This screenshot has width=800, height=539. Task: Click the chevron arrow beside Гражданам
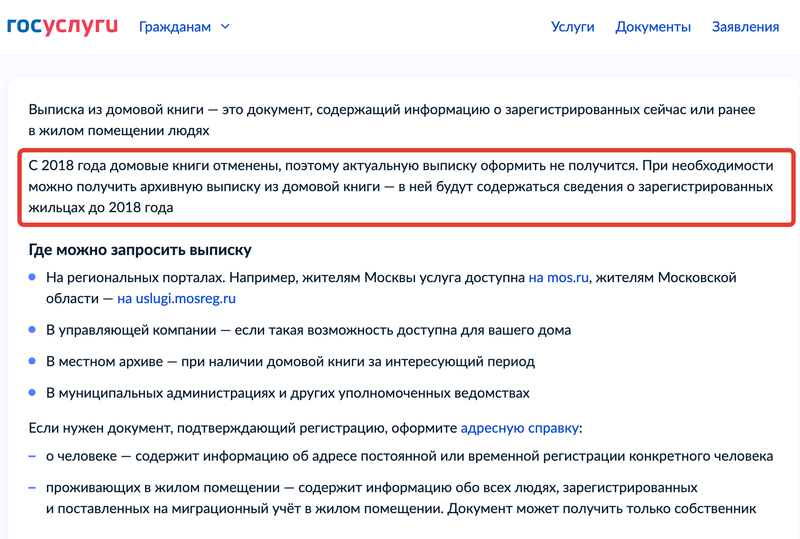[225, 27]
